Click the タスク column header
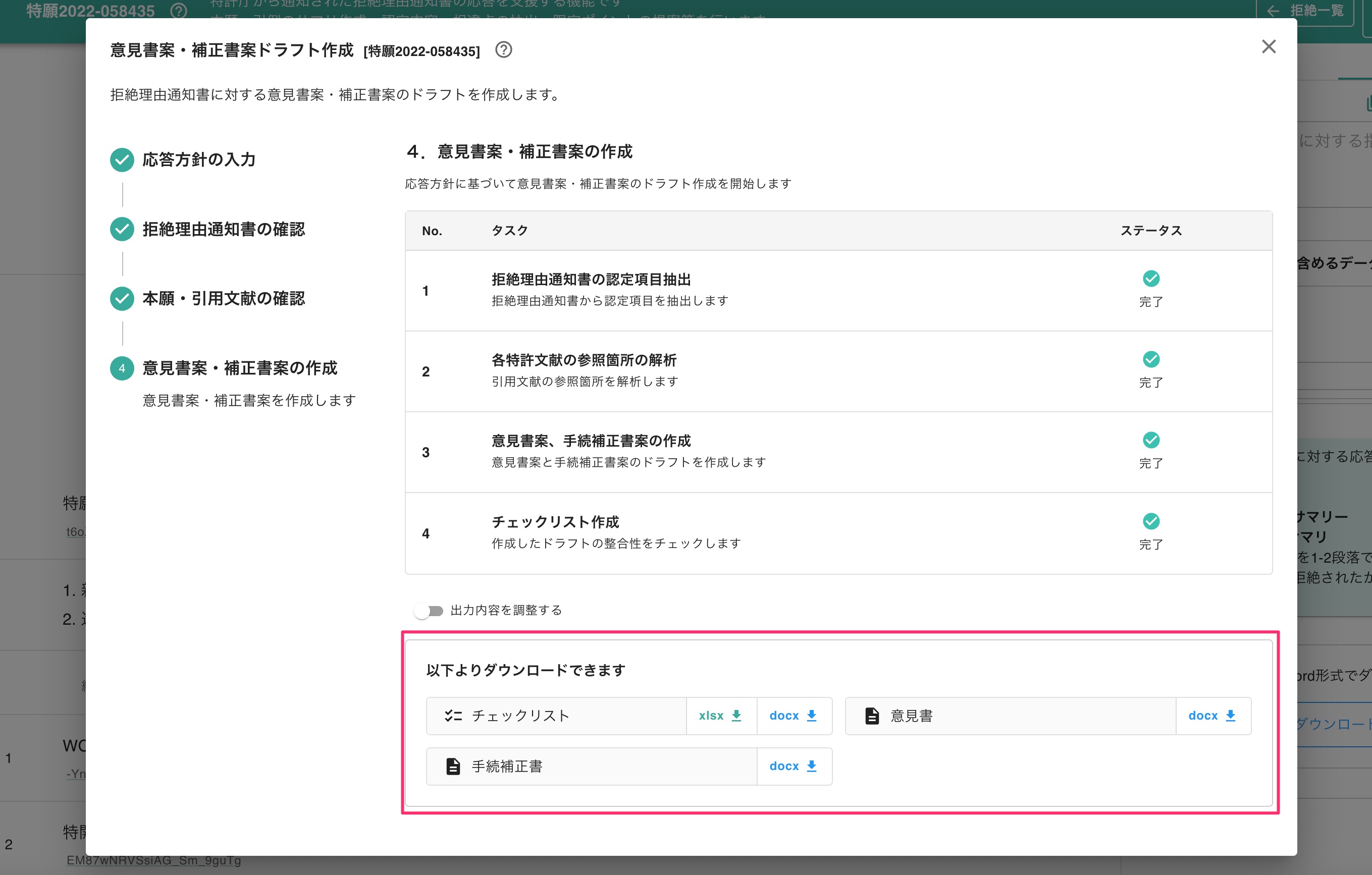 coord(509,231)
